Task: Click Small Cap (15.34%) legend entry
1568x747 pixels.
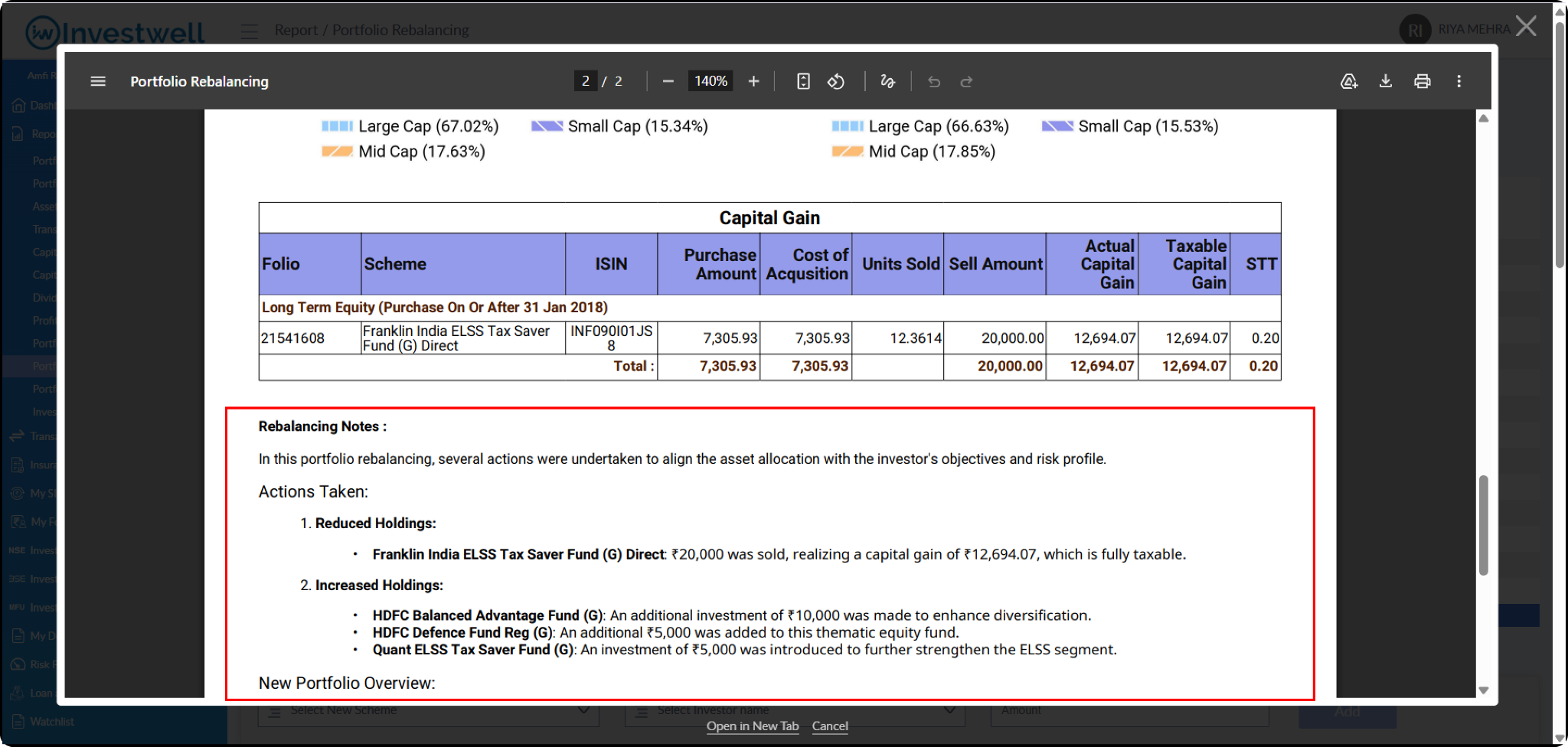Action: (x=620, y=126)
